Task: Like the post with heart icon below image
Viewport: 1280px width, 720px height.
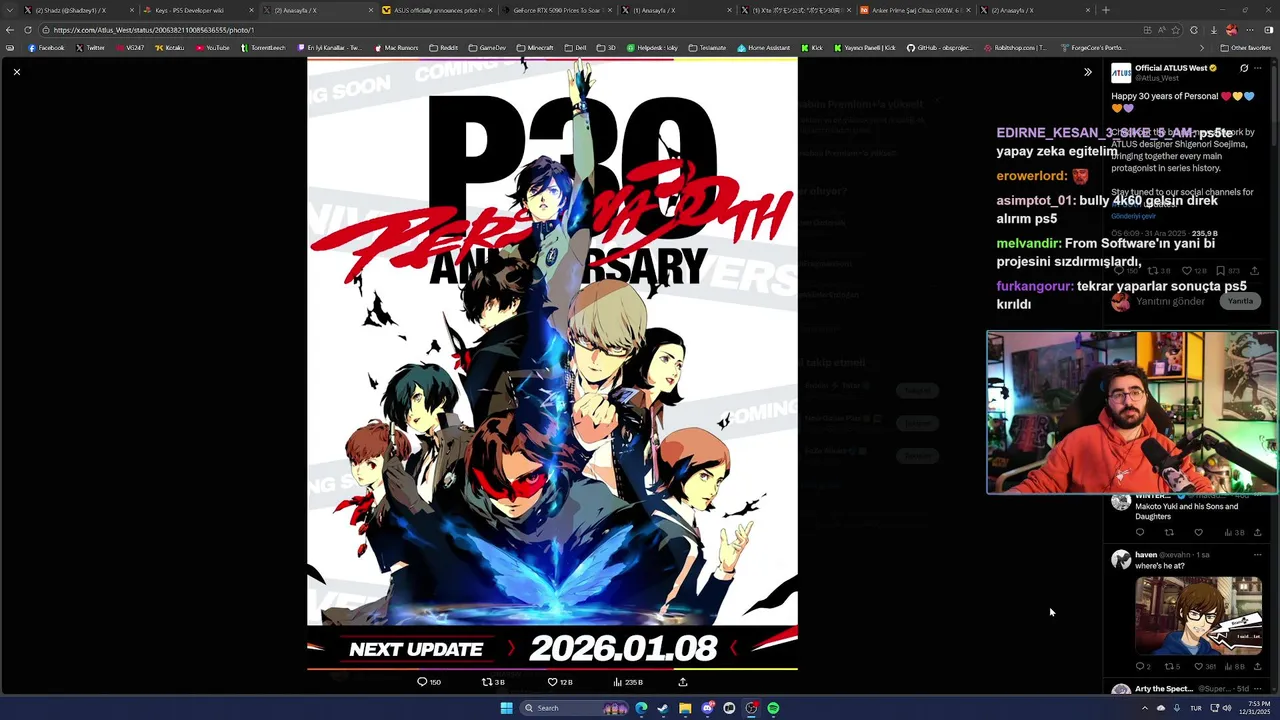Action: pos(552,682)
